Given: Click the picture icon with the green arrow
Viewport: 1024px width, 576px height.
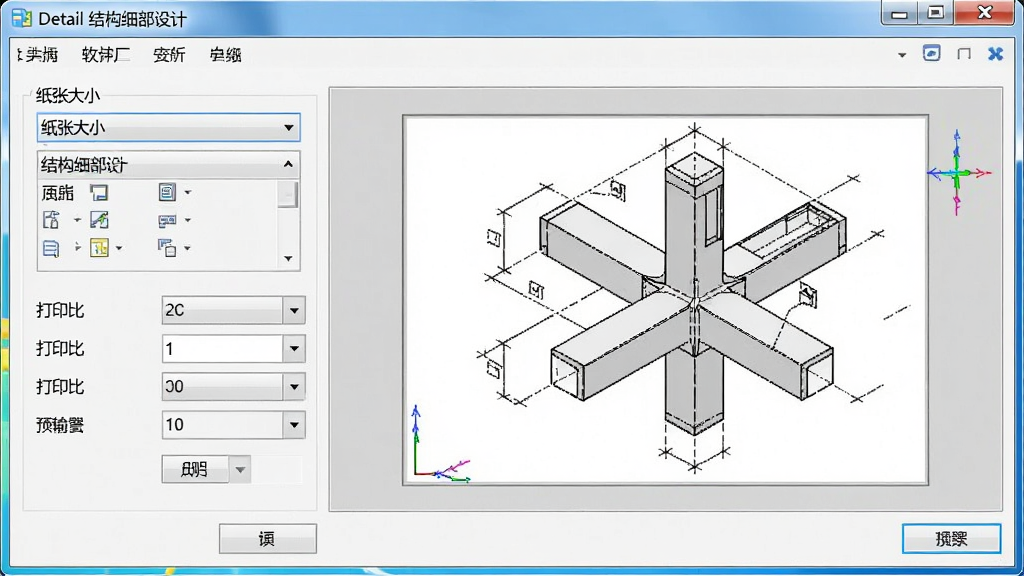Looking at the screenshot, I should pyautogui.click(x=99, y=220).
